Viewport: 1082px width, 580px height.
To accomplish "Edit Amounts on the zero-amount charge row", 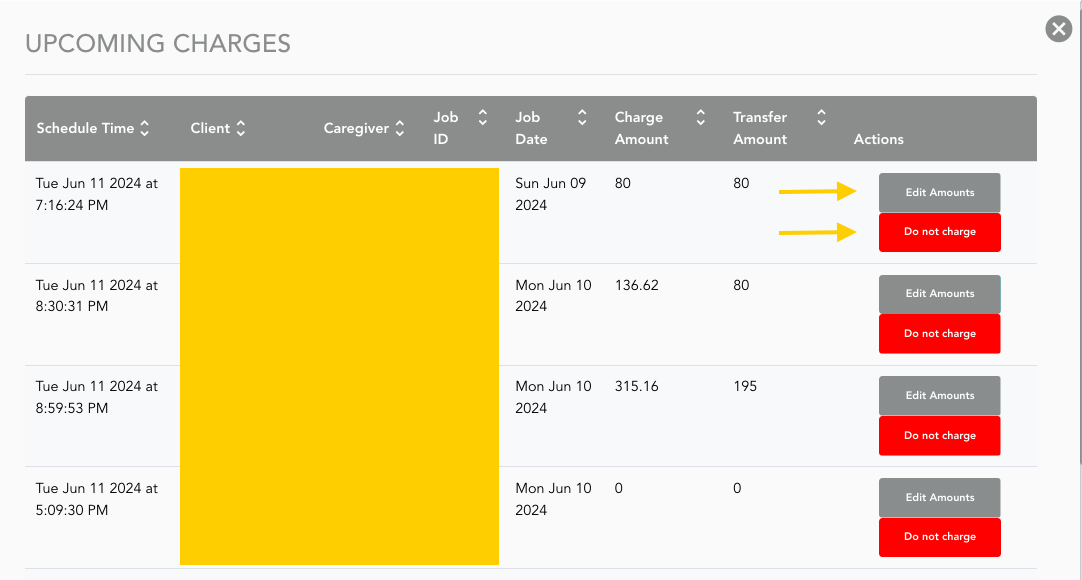I will click(939, 497).
